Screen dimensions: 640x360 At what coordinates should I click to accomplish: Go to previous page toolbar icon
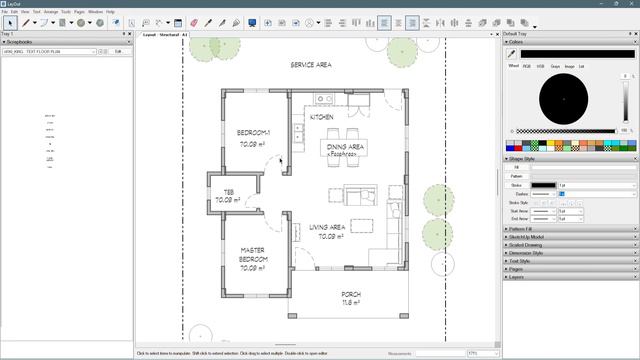tap(282, 23)
